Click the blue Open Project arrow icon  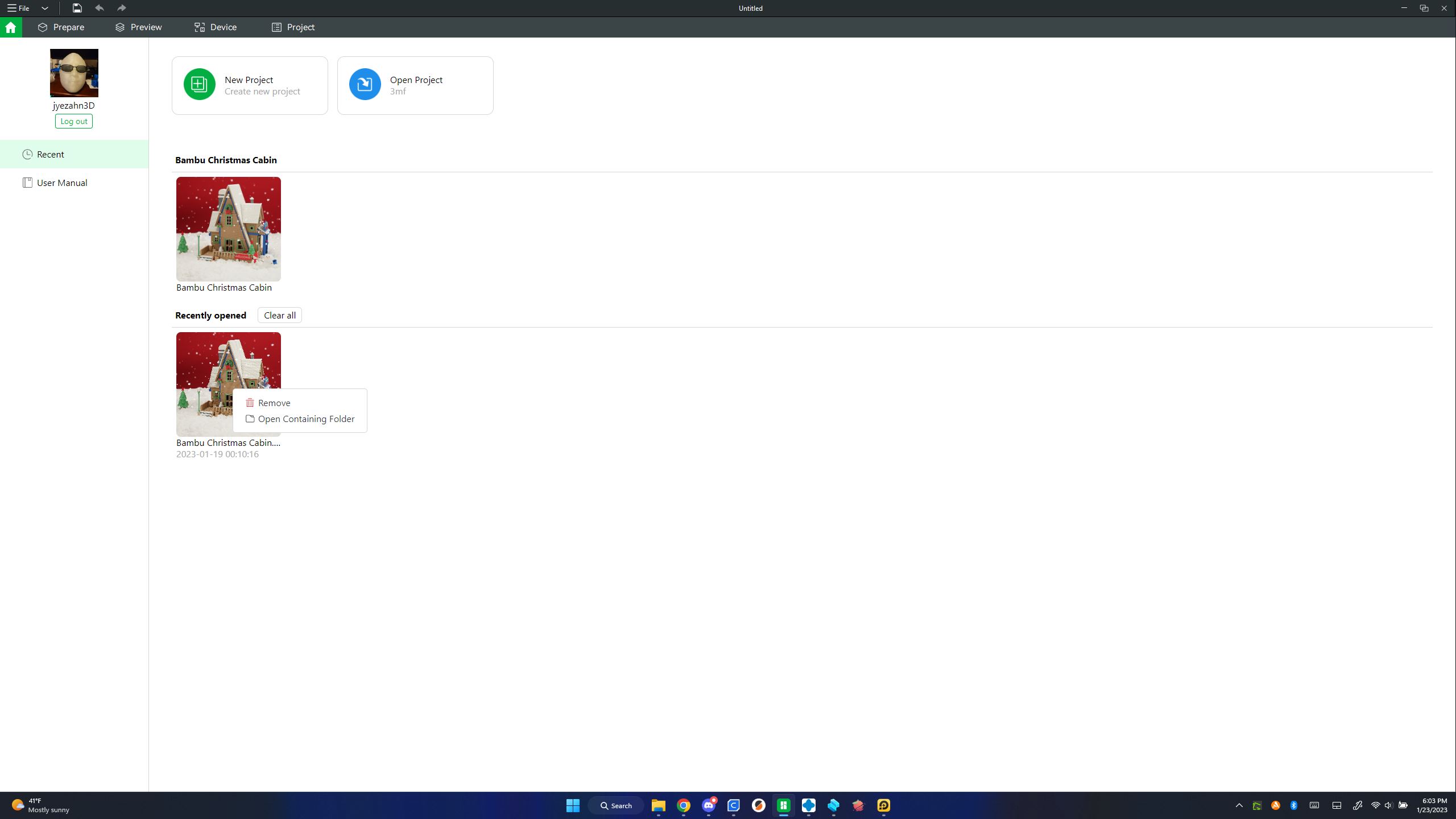pos(365,84)
